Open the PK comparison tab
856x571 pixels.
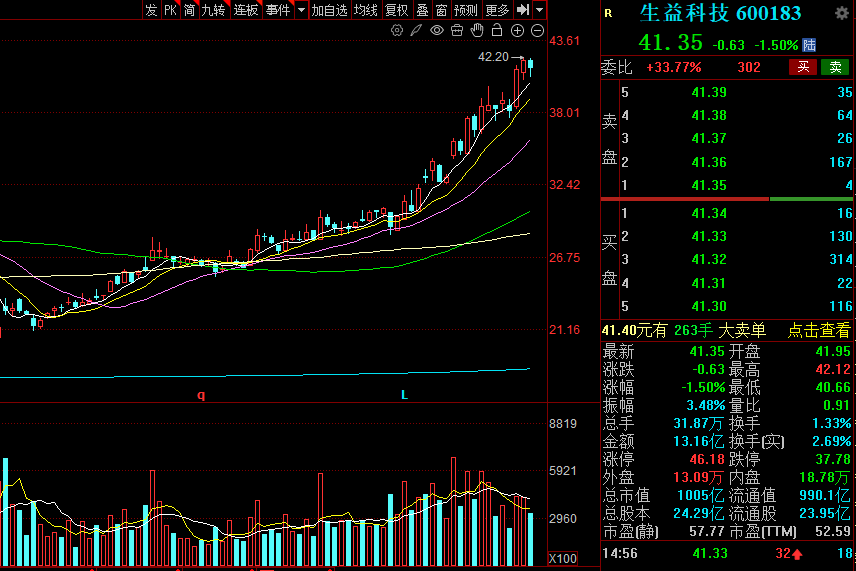point(170,10)
